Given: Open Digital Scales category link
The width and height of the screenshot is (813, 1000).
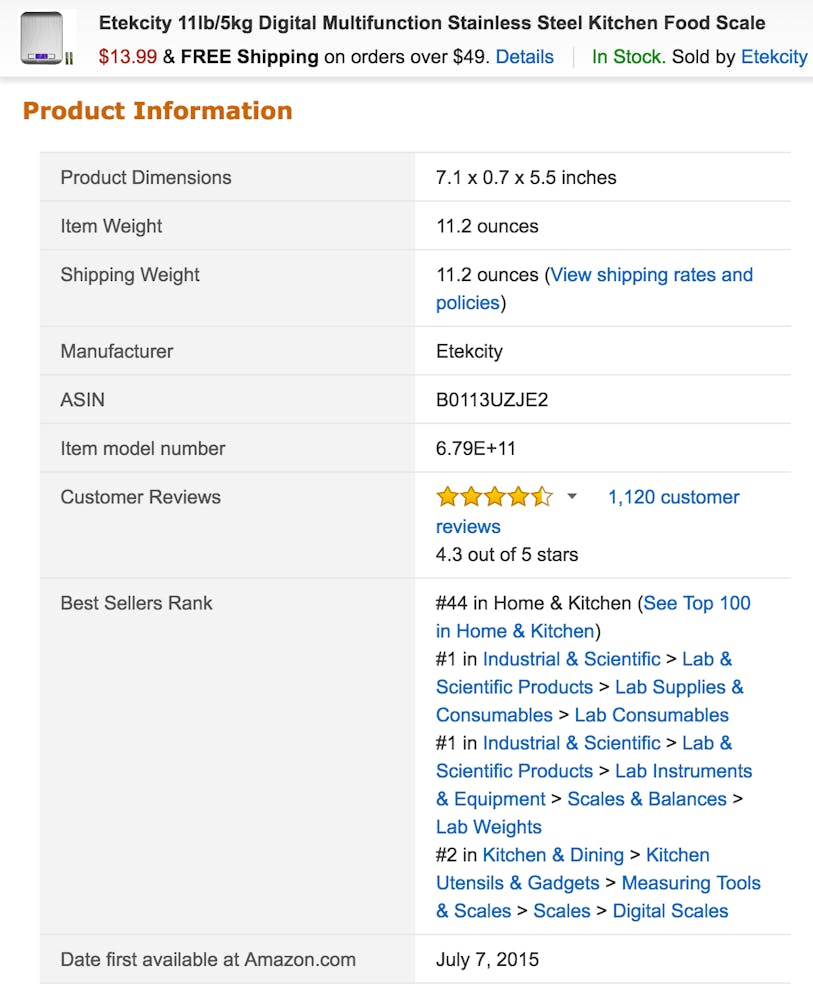Looking at the screenshot, I should coord(670,911).
